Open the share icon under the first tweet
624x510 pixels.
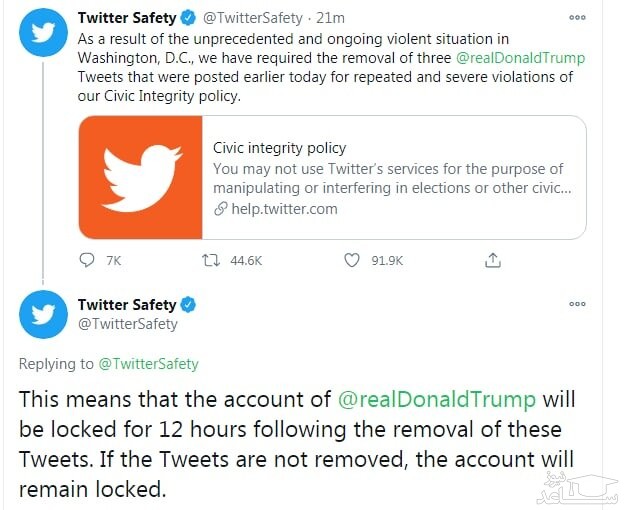point(492,260)
